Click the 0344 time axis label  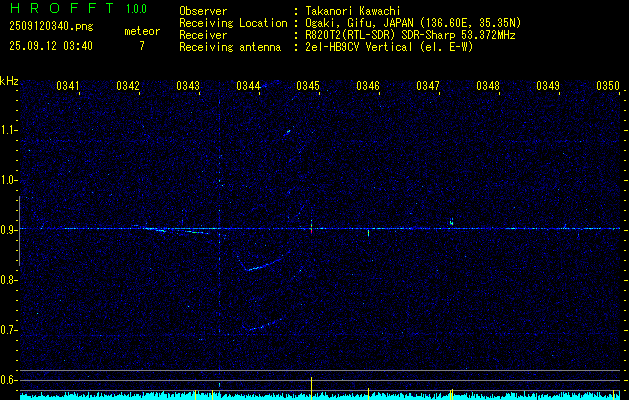(248, 85)
